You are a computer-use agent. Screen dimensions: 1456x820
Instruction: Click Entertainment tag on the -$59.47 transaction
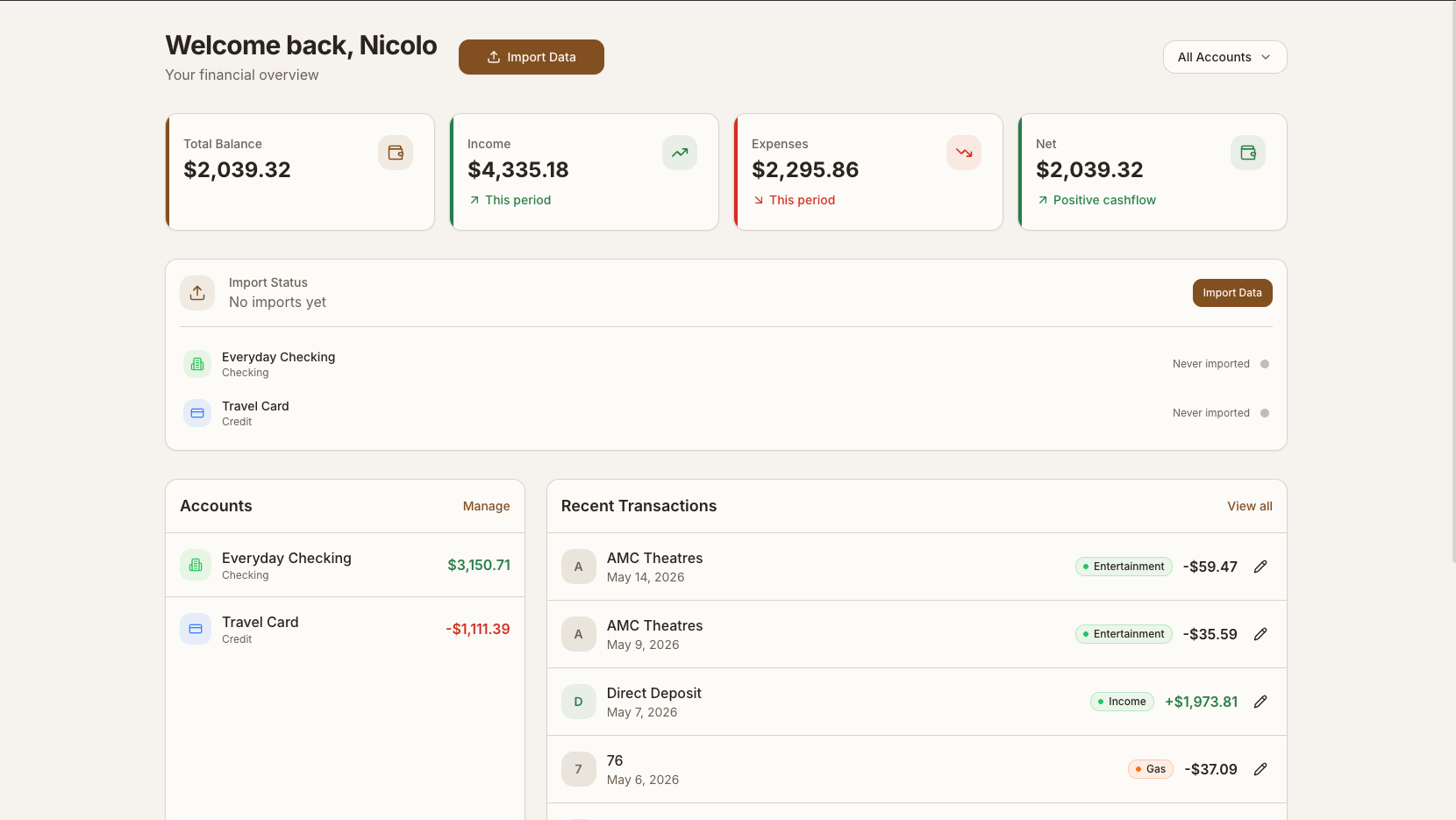(x=1124, y=567)
